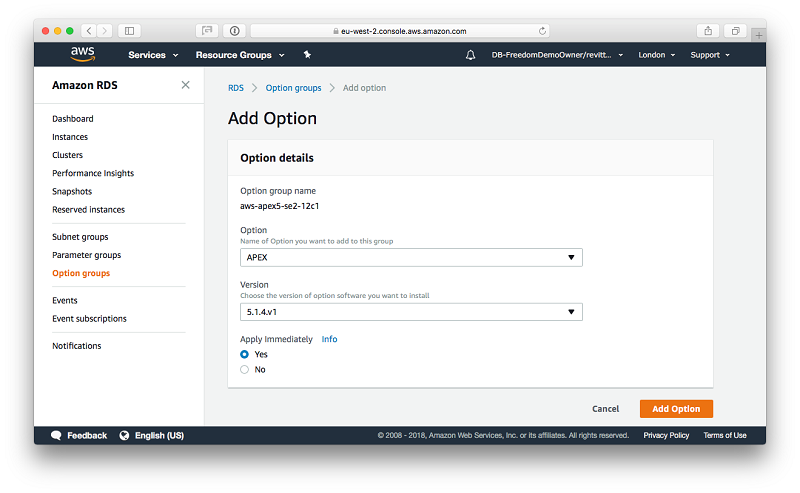
Task: Open Reserved instances in sidebar
Action: point(88,209)
